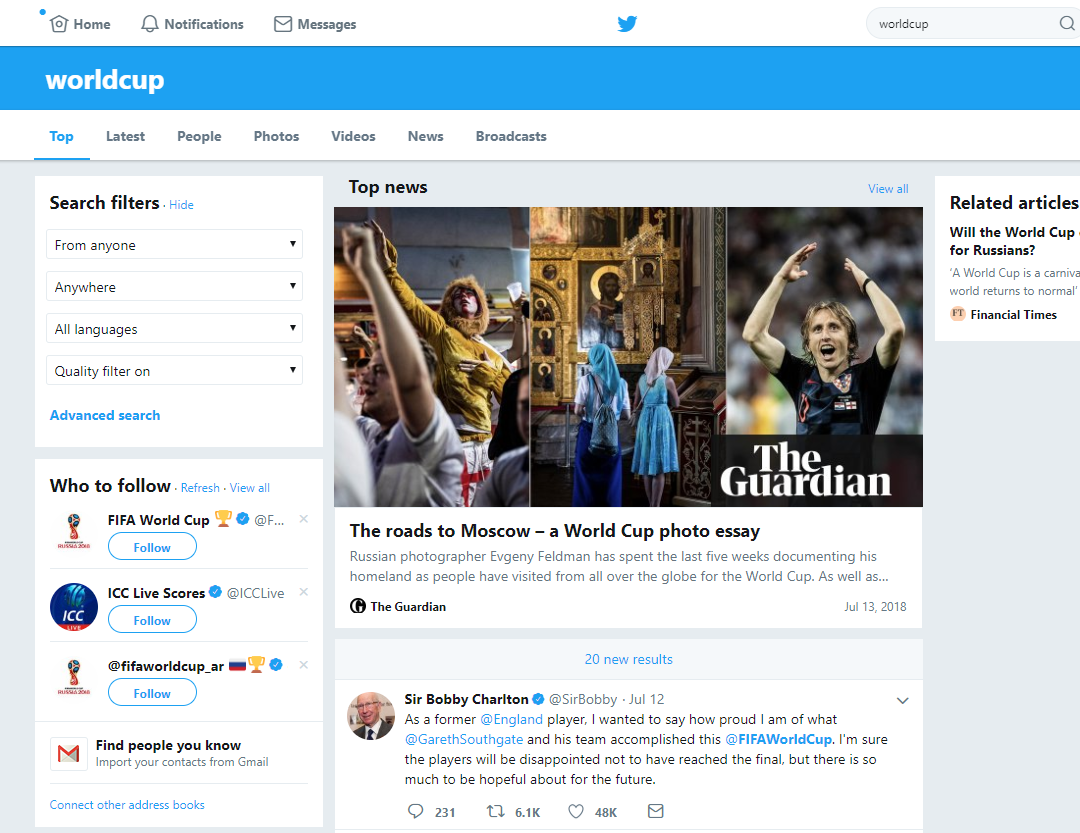Click View all in Top news
Viewport: 1080px width, 833px height.
click(888, 189)
